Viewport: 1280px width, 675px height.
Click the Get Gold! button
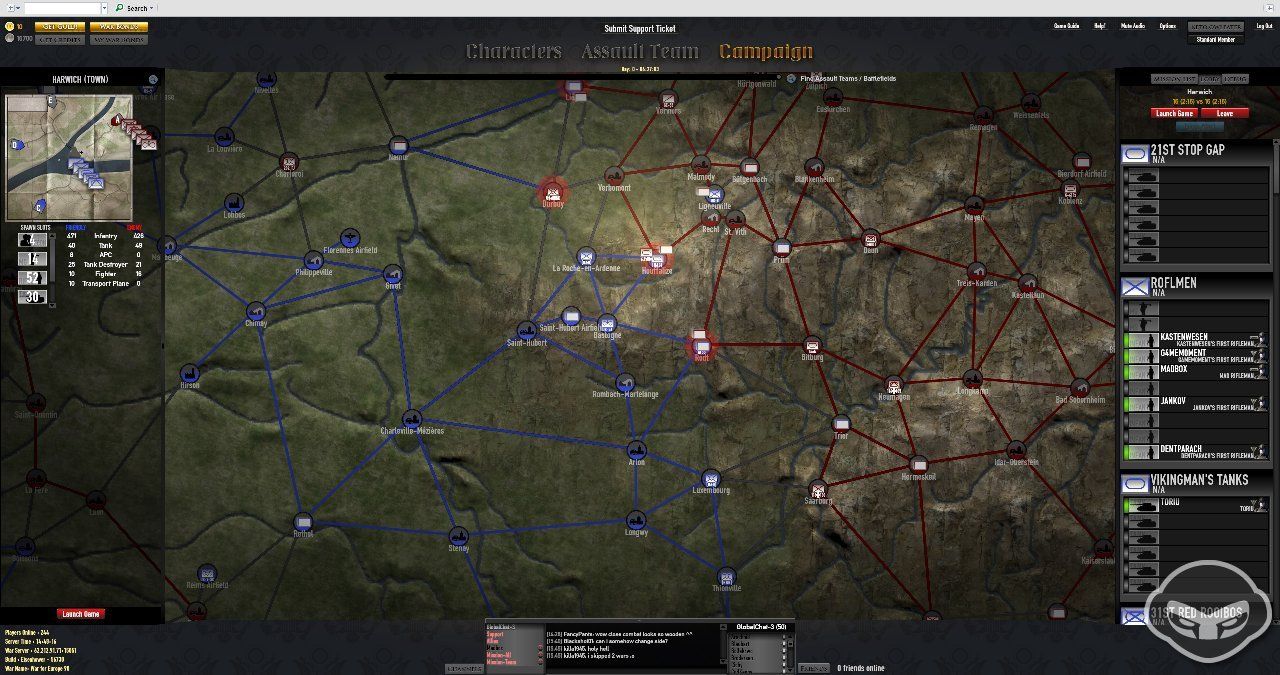(60, 27)
